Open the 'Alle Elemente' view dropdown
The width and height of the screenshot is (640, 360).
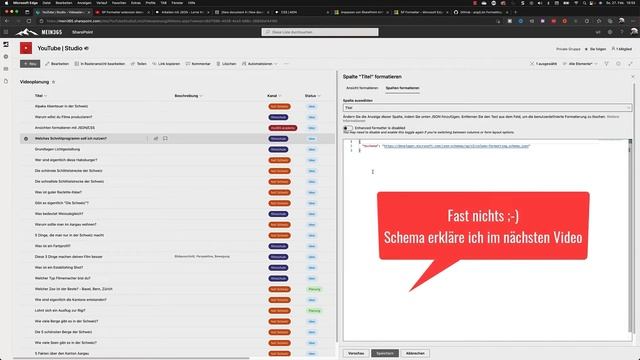pyautogui.click(x=580, y=64)
